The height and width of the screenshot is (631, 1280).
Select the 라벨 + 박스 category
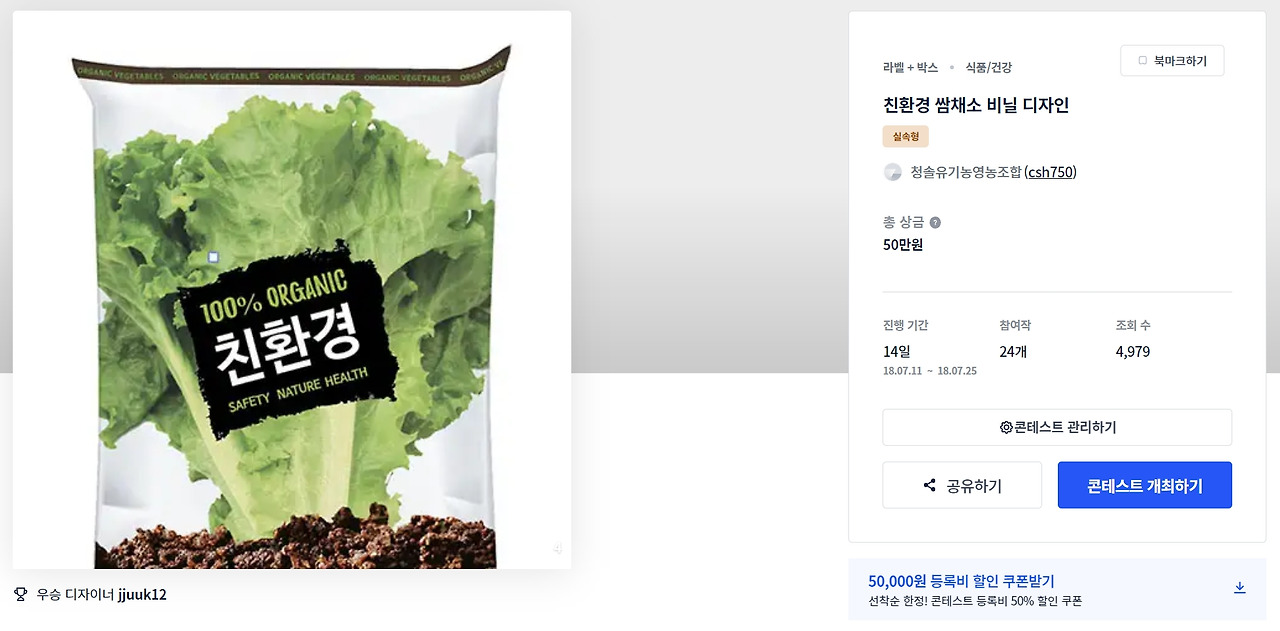click(910, 67)
